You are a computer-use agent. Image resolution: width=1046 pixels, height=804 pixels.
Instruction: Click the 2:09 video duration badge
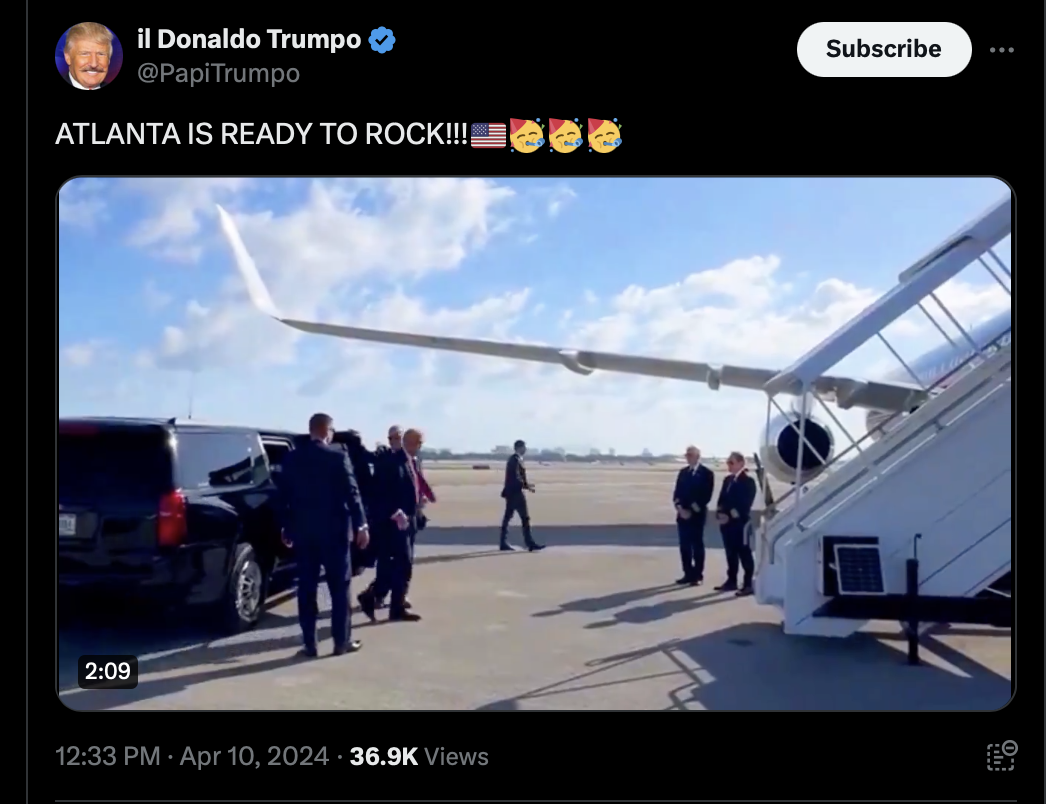108,671
